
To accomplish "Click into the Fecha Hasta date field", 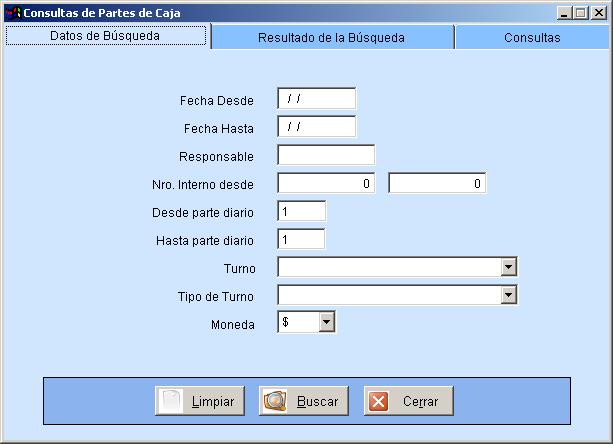I will pyautogui.click(x=316, y=127).
